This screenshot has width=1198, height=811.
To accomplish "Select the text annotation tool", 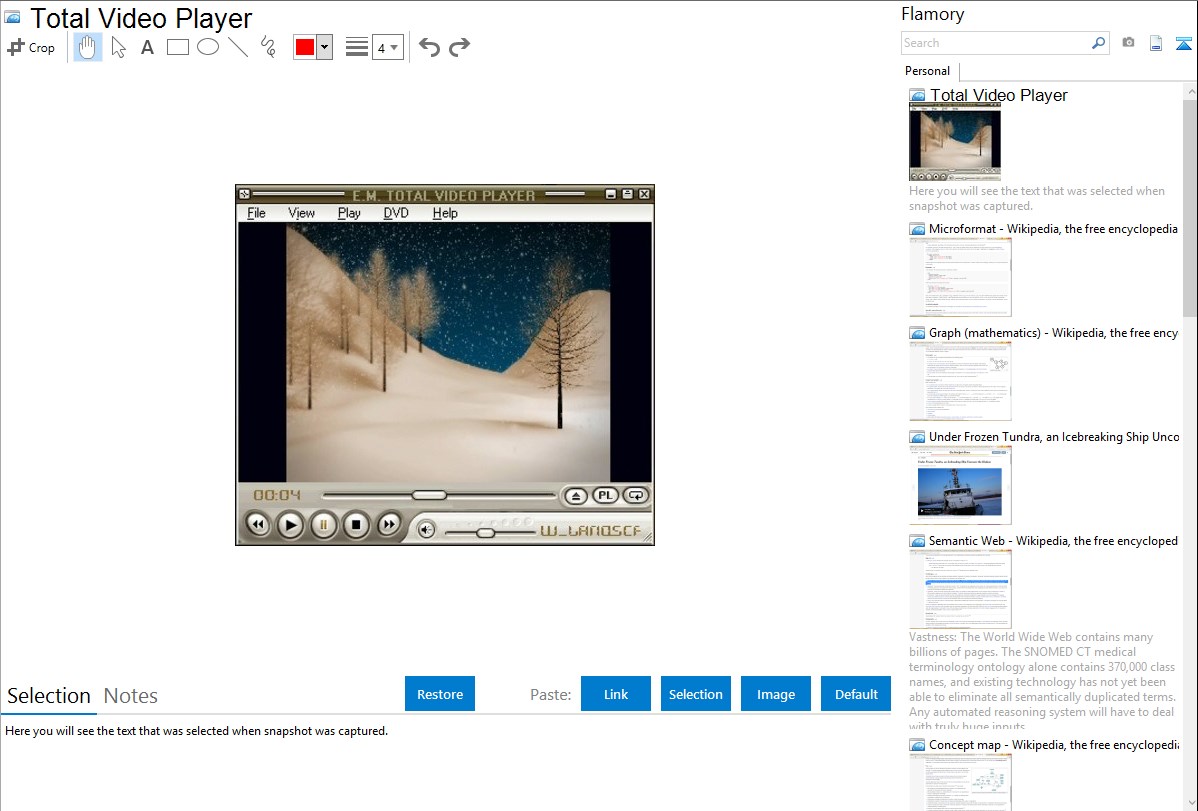I will point(147,47).
